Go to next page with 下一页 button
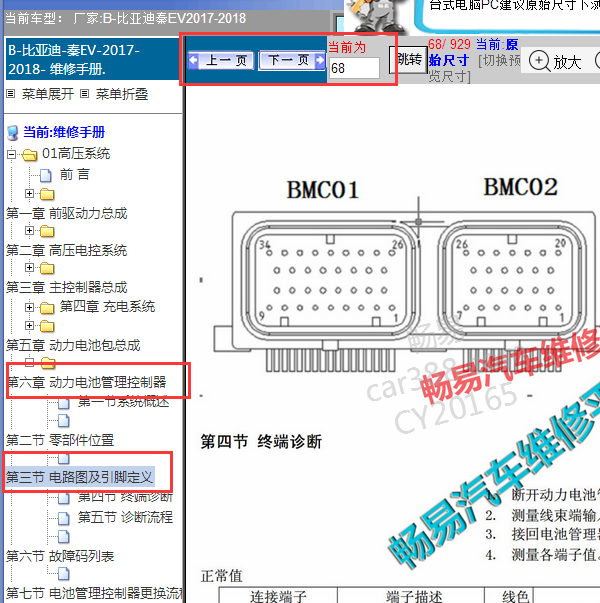The width and height of the screenshot is (600, 603). click(x=292, y=60)
